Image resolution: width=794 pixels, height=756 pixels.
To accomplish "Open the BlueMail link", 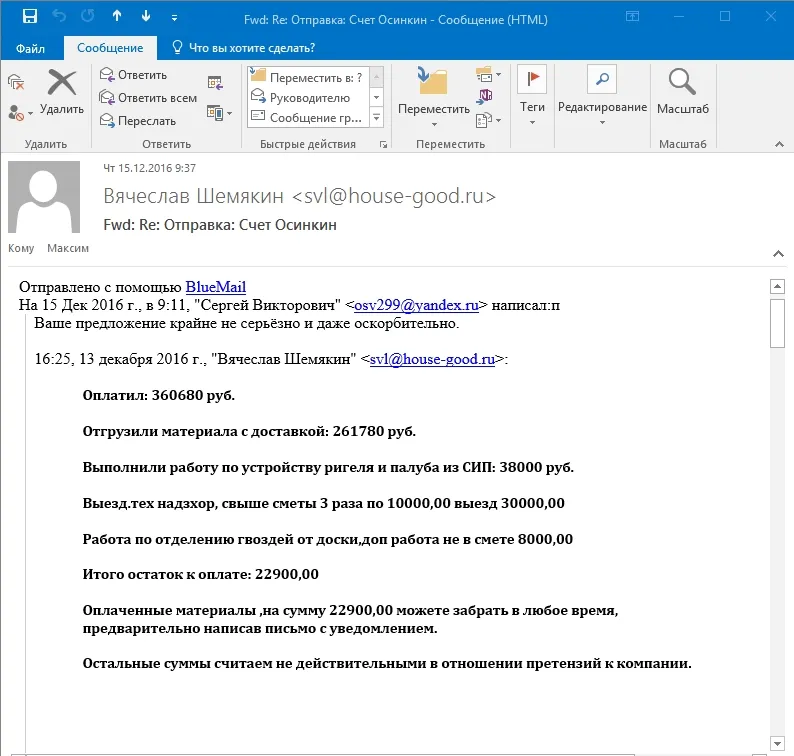I will tap(216, 287).
